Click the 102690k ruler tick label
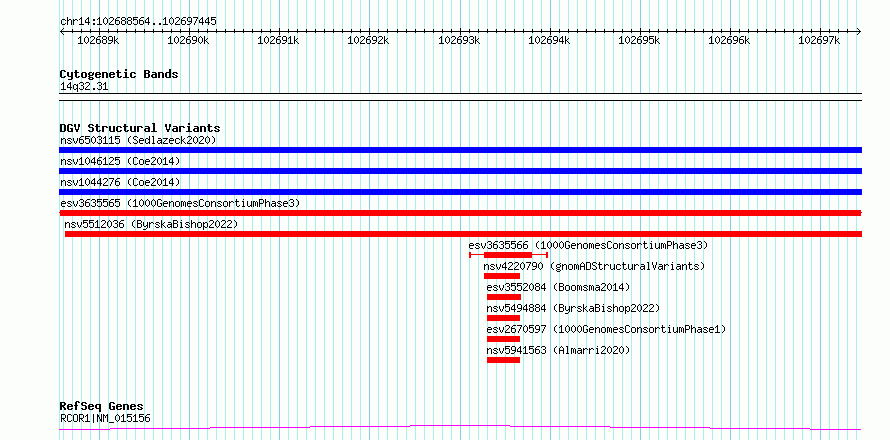This screenshot has width=890, height=440. tap(188, 40)
